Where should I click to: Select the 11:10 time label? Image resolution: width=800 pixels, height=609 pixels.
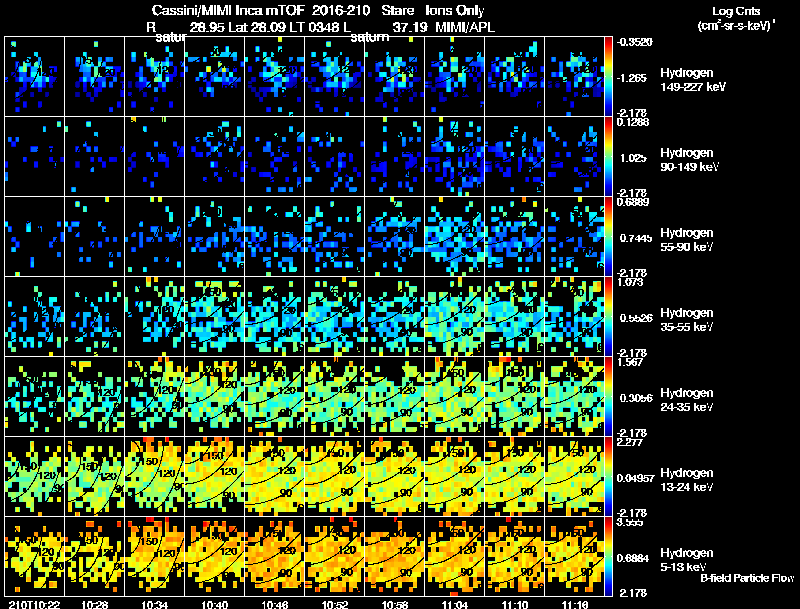515,604
